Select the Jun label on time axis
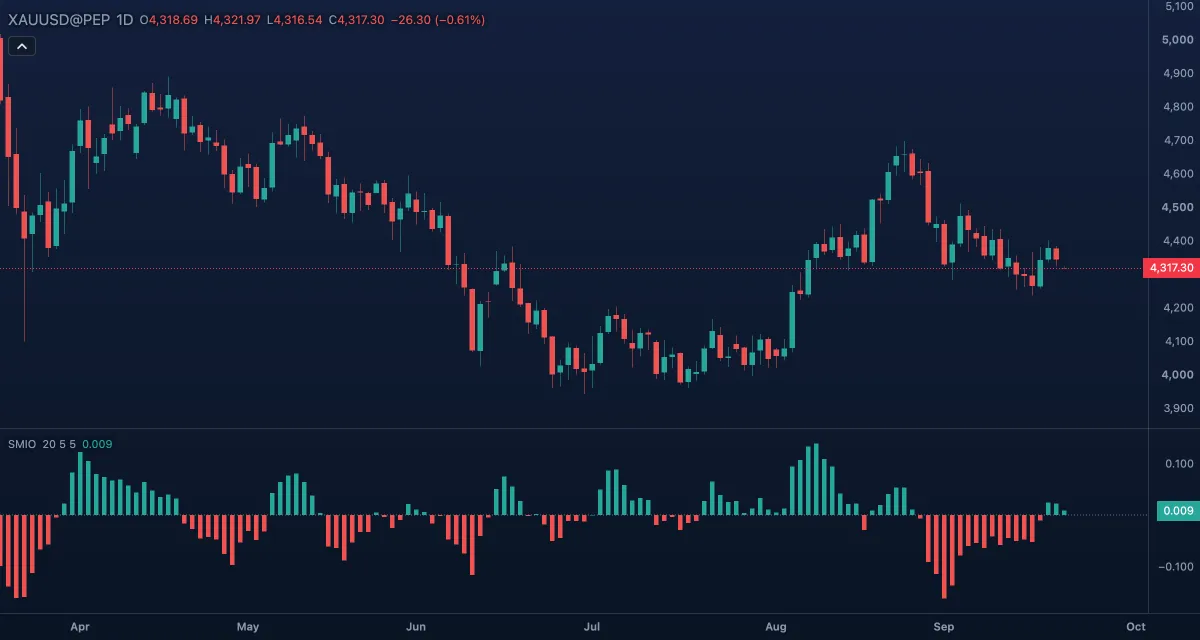The height and width of the screenshot is (640, 1200). tap(416, 627)
